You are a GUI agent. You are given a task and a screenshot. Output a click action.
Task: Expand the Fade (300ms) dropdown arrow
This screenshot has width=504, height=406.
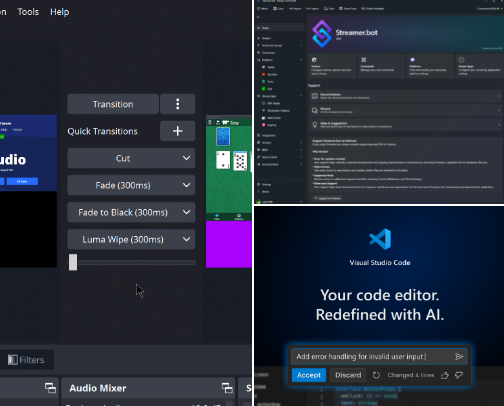pos(186,185)
